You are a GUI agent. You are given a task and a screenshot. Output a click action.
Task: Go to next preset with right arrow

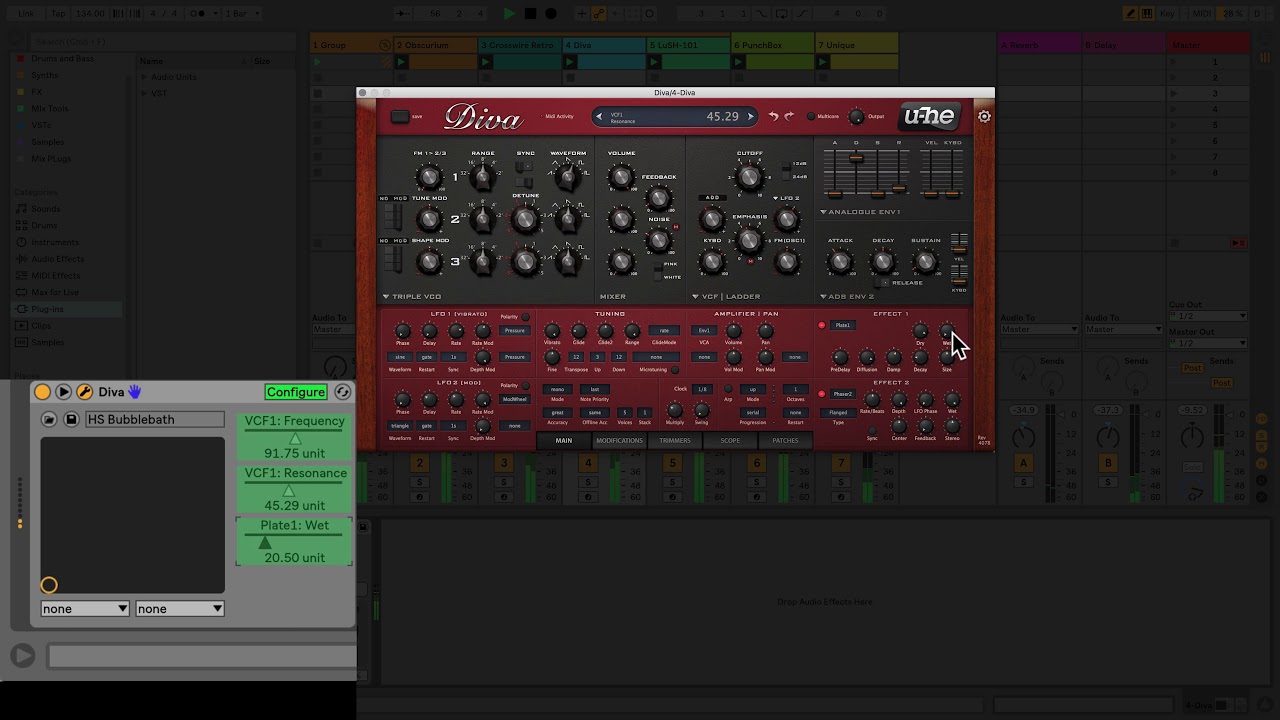tap(751, 117)
